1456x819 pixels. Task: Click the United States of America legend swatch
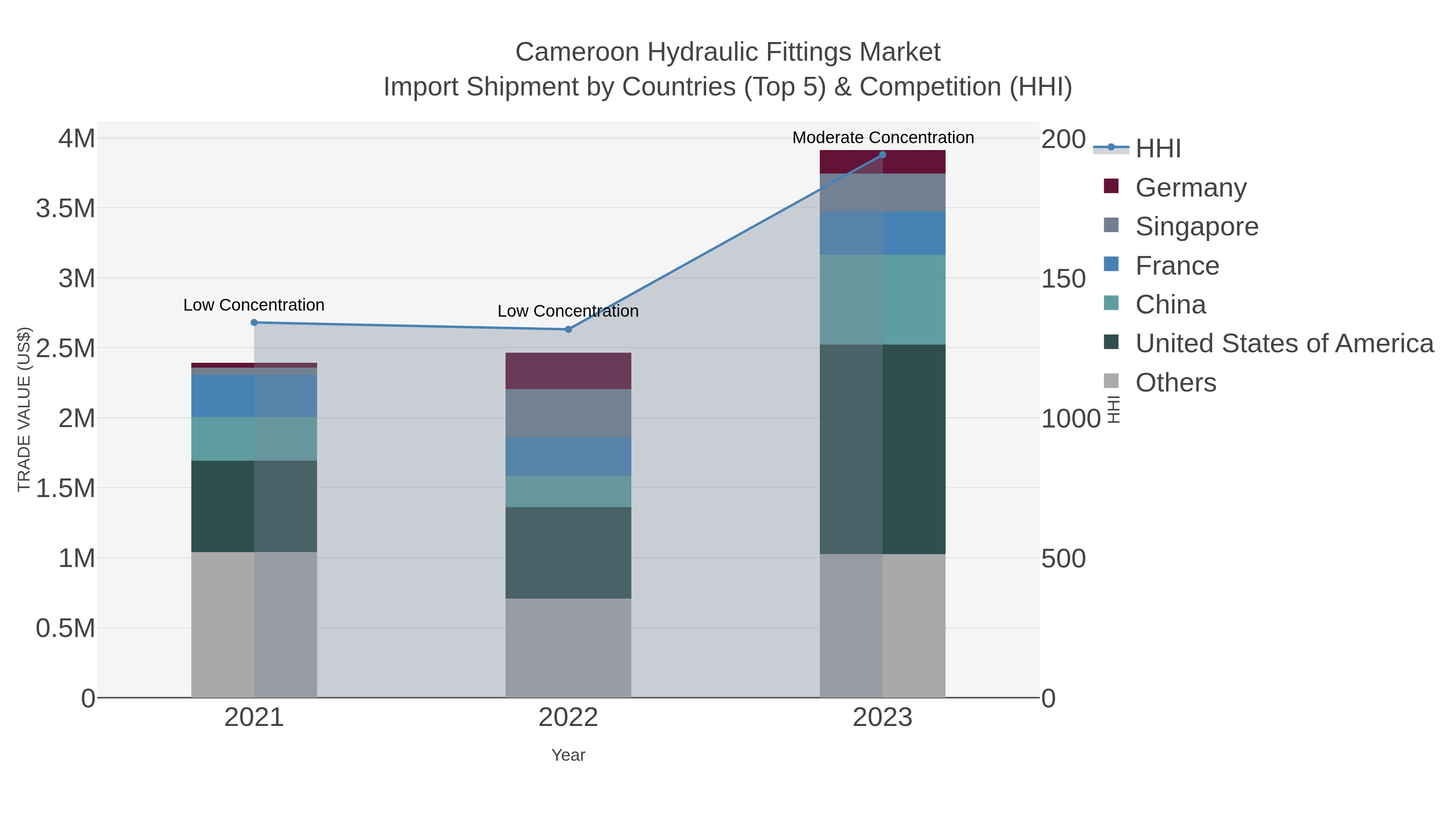pyautogui.click(x=1111, y=343)
